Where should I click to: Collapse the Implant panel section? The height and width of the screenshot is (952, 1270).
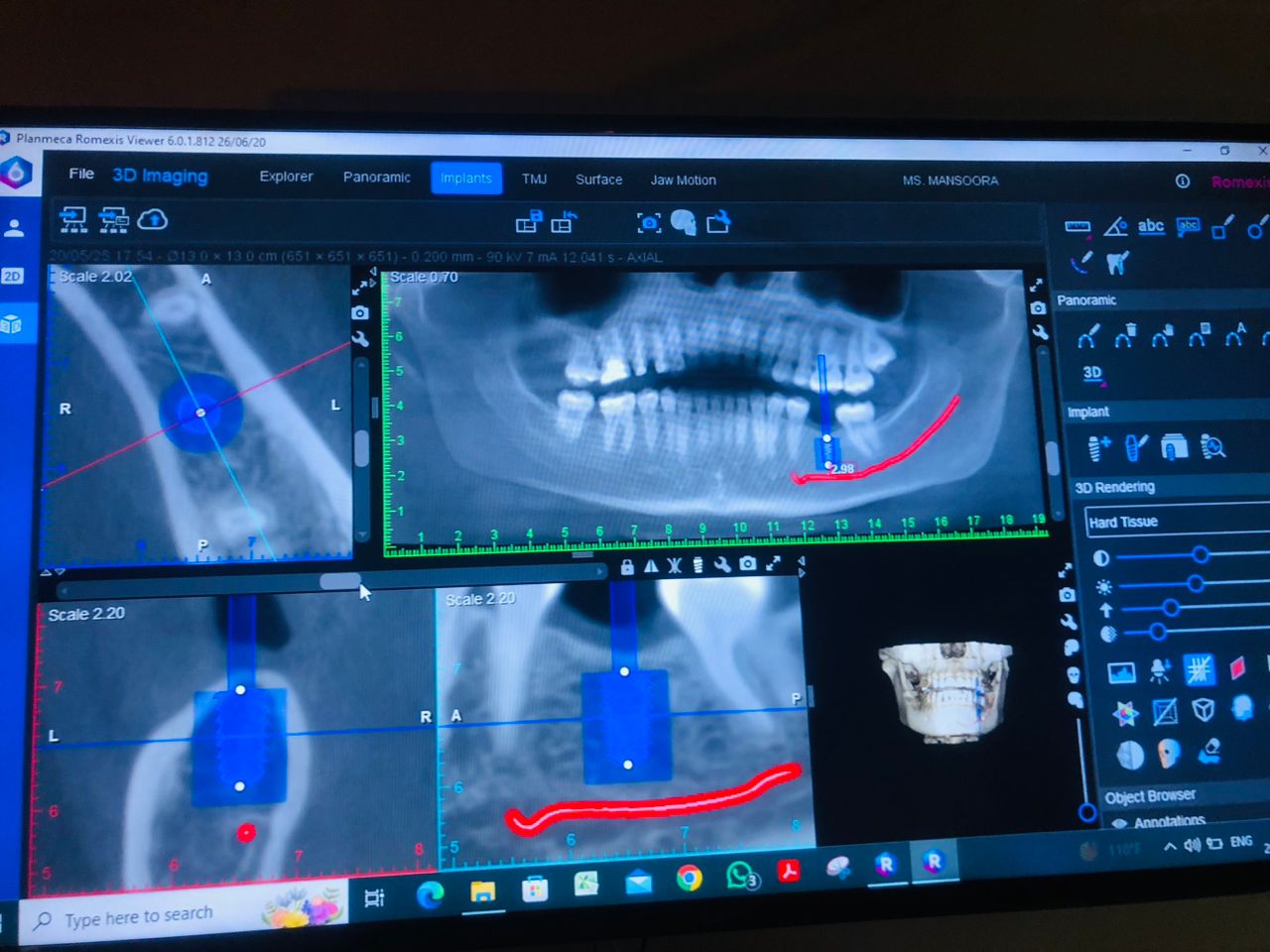1088,412
